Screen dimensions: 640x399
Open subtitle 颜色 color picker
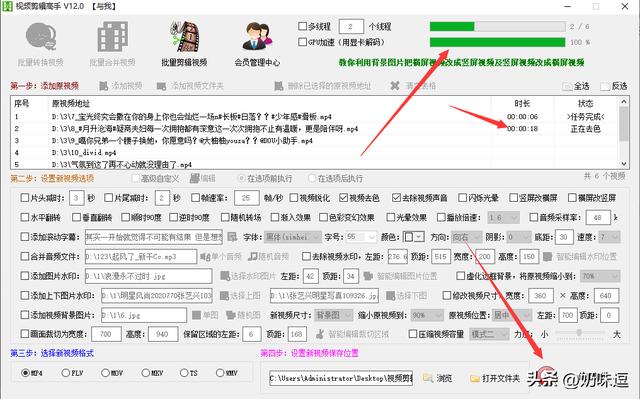[x=414, y=237]
